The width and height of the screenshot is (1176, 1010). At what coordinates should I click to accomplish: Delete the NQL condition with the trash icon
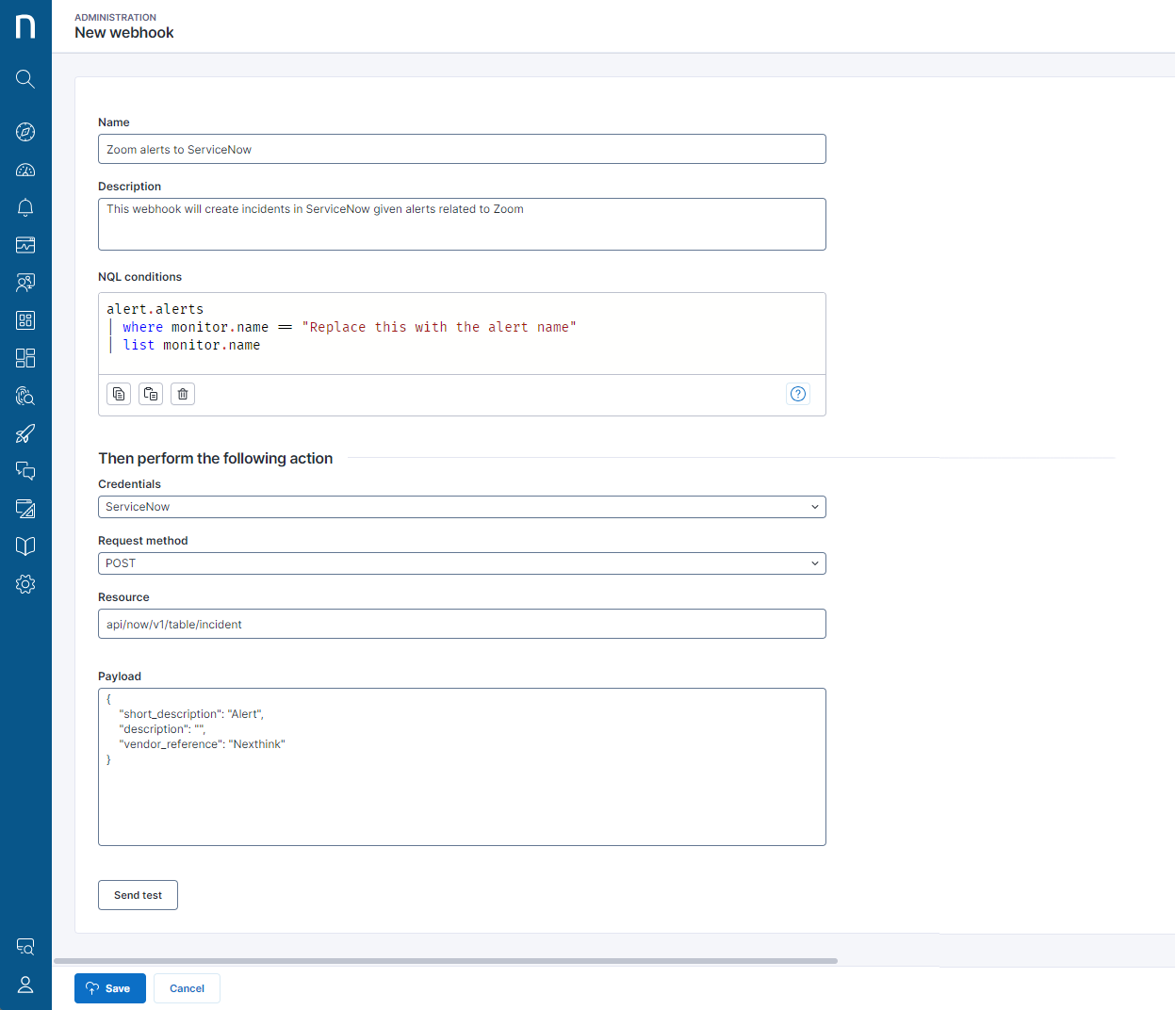pyautogui.click(x=182, y=393)
